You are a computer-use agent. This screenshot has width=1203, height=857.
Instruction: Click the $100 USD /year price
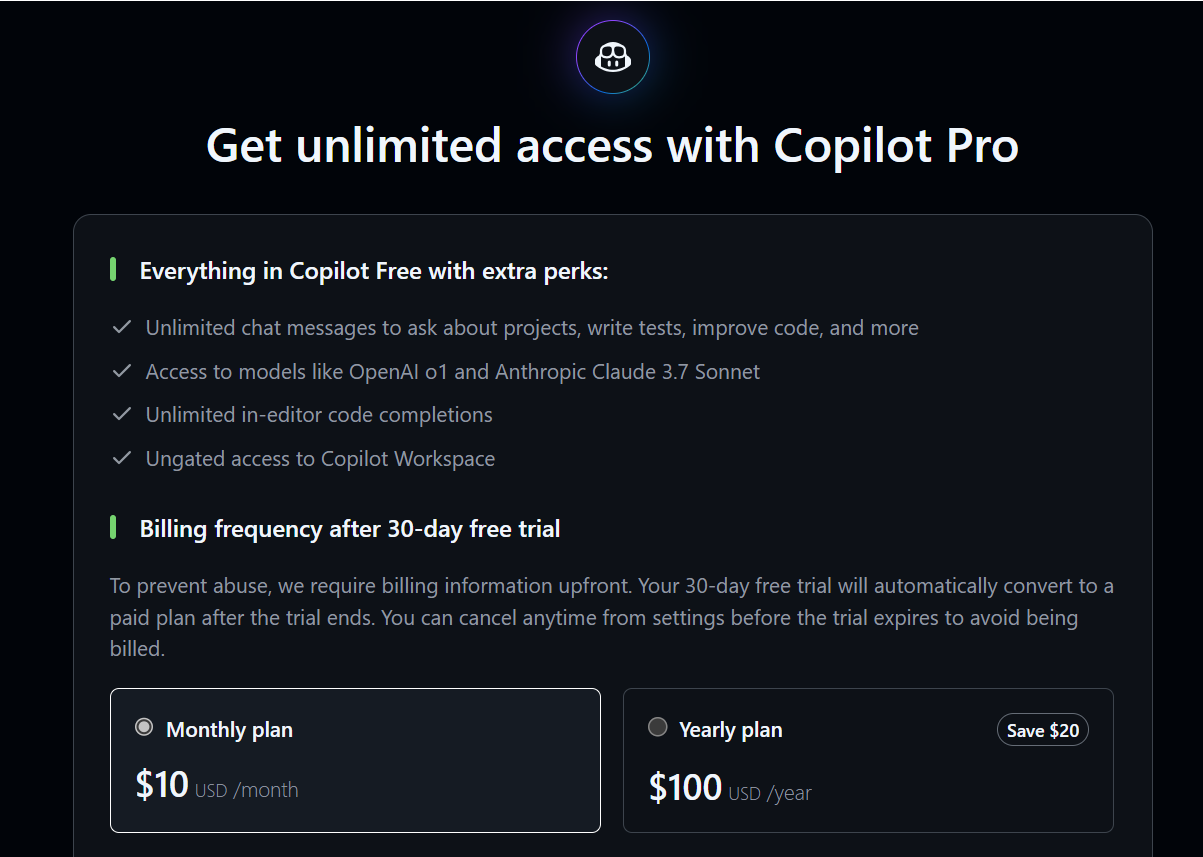coord(730,789)
